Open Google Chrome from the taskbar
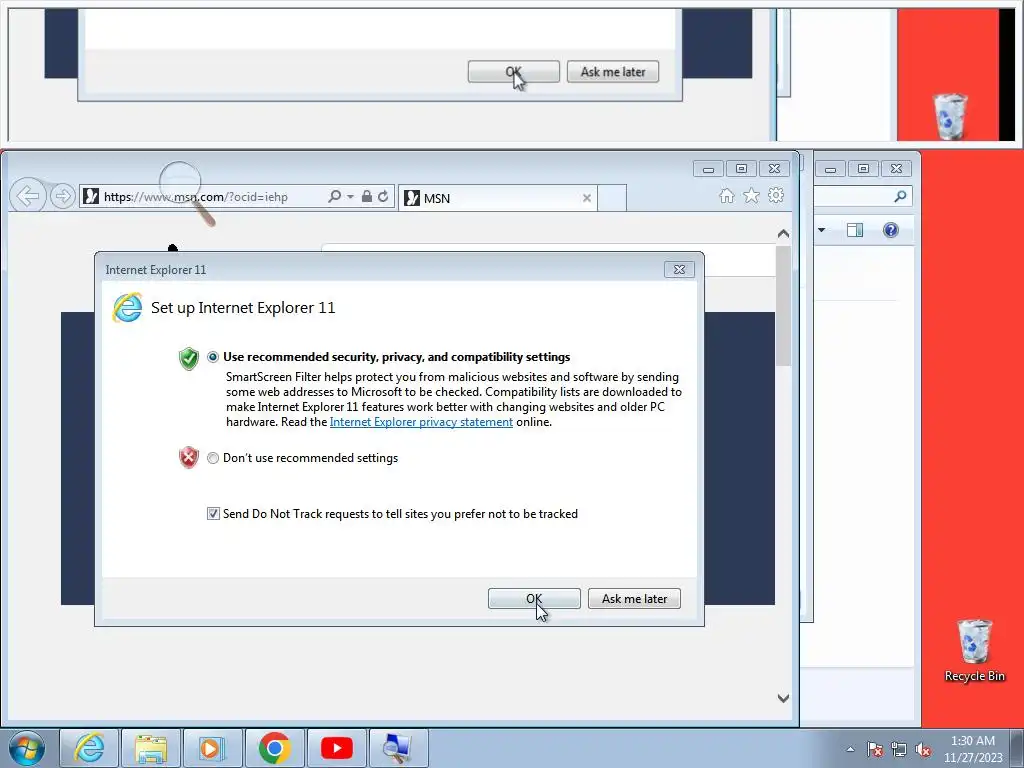Image resolution: width=1024 pixels, height=768 pixels. coord(274,748)
